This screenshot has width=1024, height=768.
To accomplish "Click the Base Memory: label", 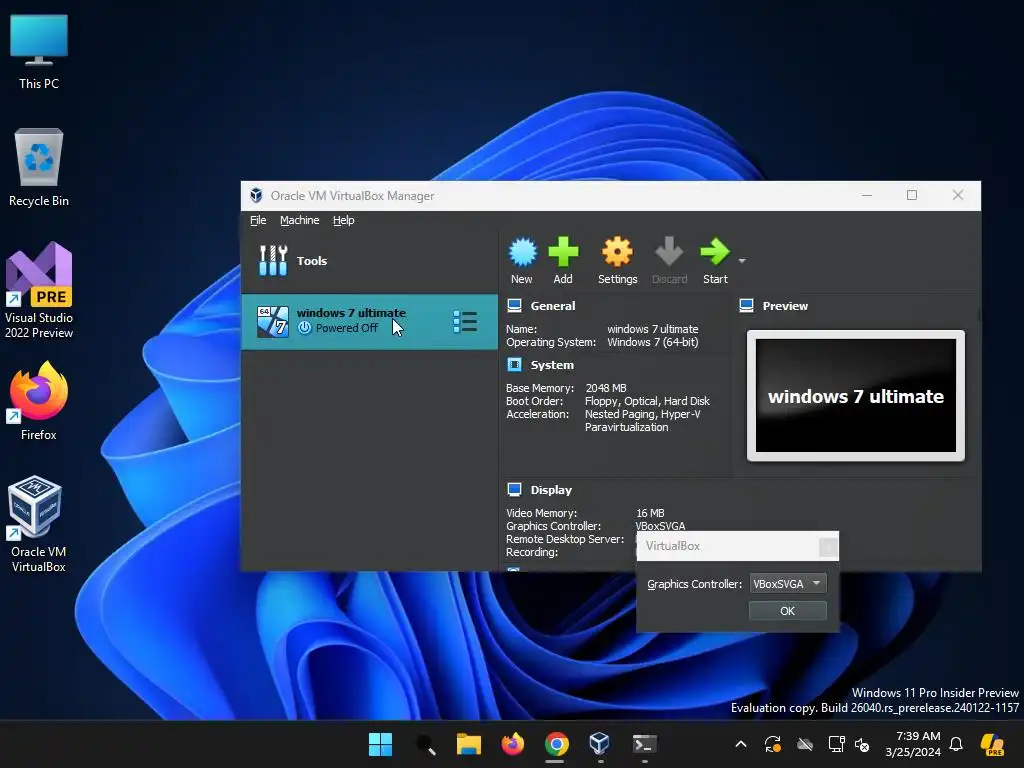I will 539,388.
